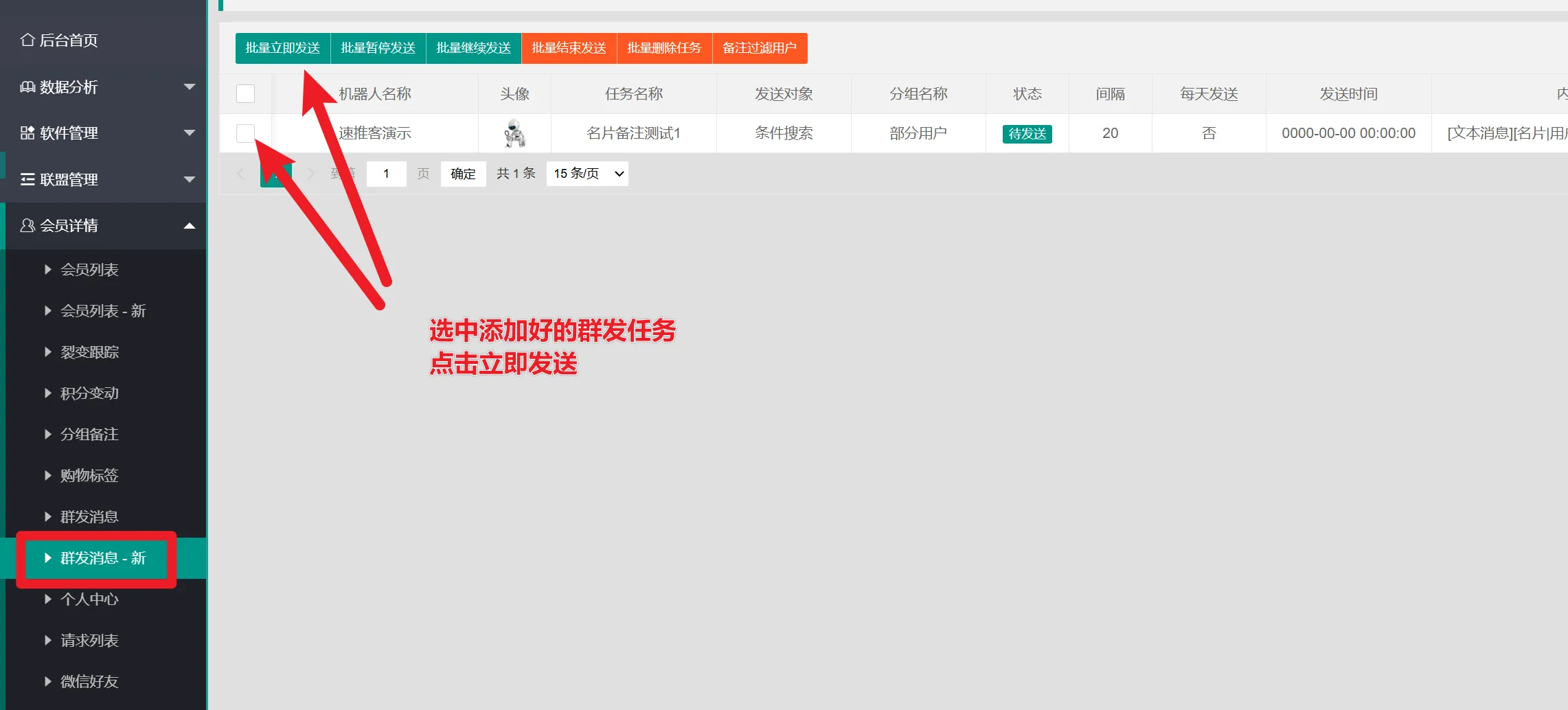Image resolution: width=1568 pixels, height=710 pixels.
Task: Toggle the select-all checkbox in the table header
Action: click(245, 93)
